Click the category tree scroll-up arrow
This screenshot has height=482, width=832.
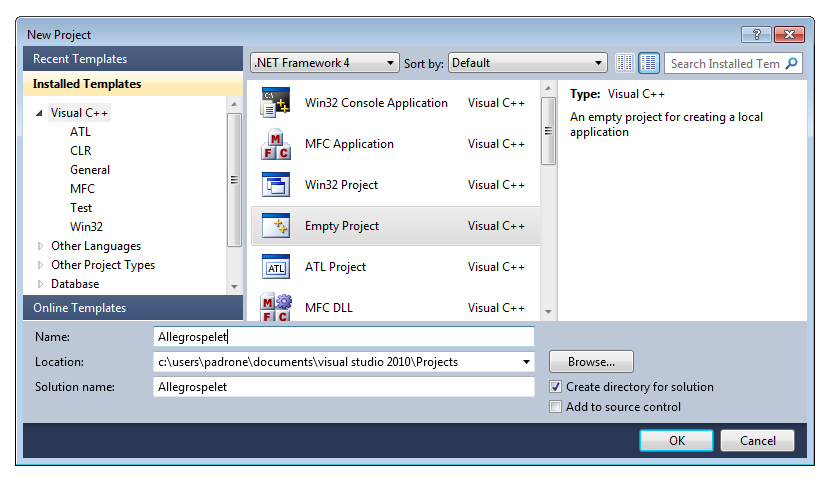(x=234, y=105)
